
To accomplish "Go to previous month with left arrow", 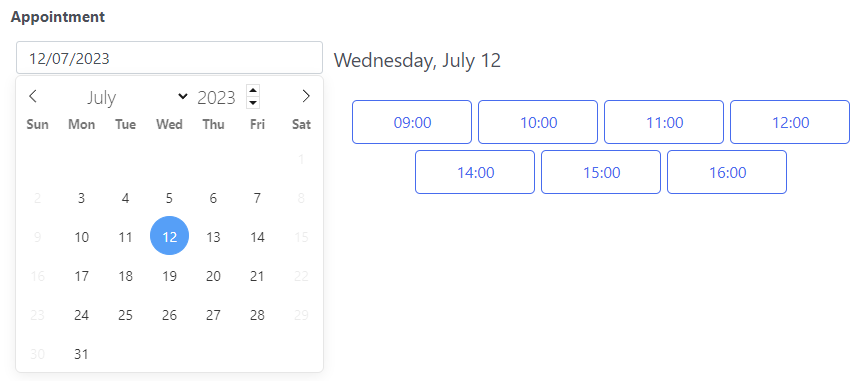I will (33, 96).
